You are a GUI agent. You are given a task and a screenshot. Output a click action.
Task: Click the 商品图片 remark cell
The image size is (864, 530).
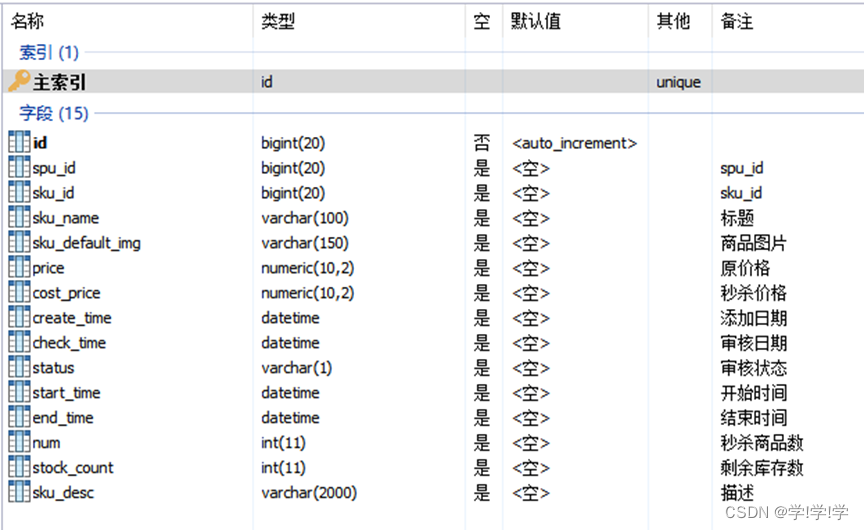click(753, 243)
